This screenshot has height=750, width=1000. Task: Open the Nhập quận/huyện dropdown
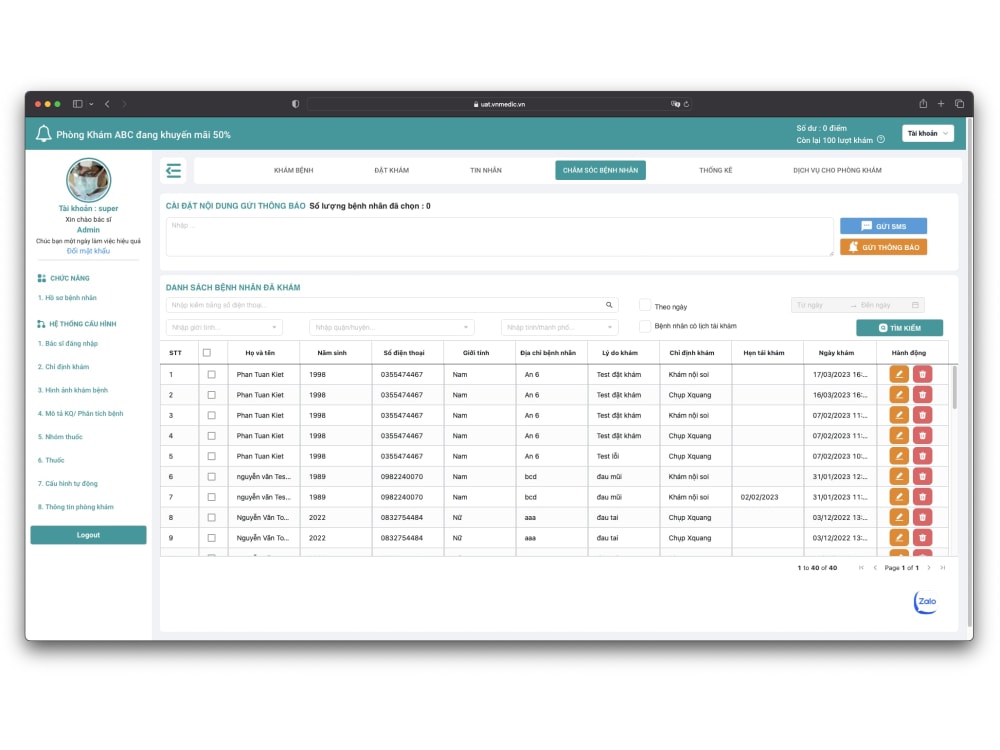click(392, 327)
